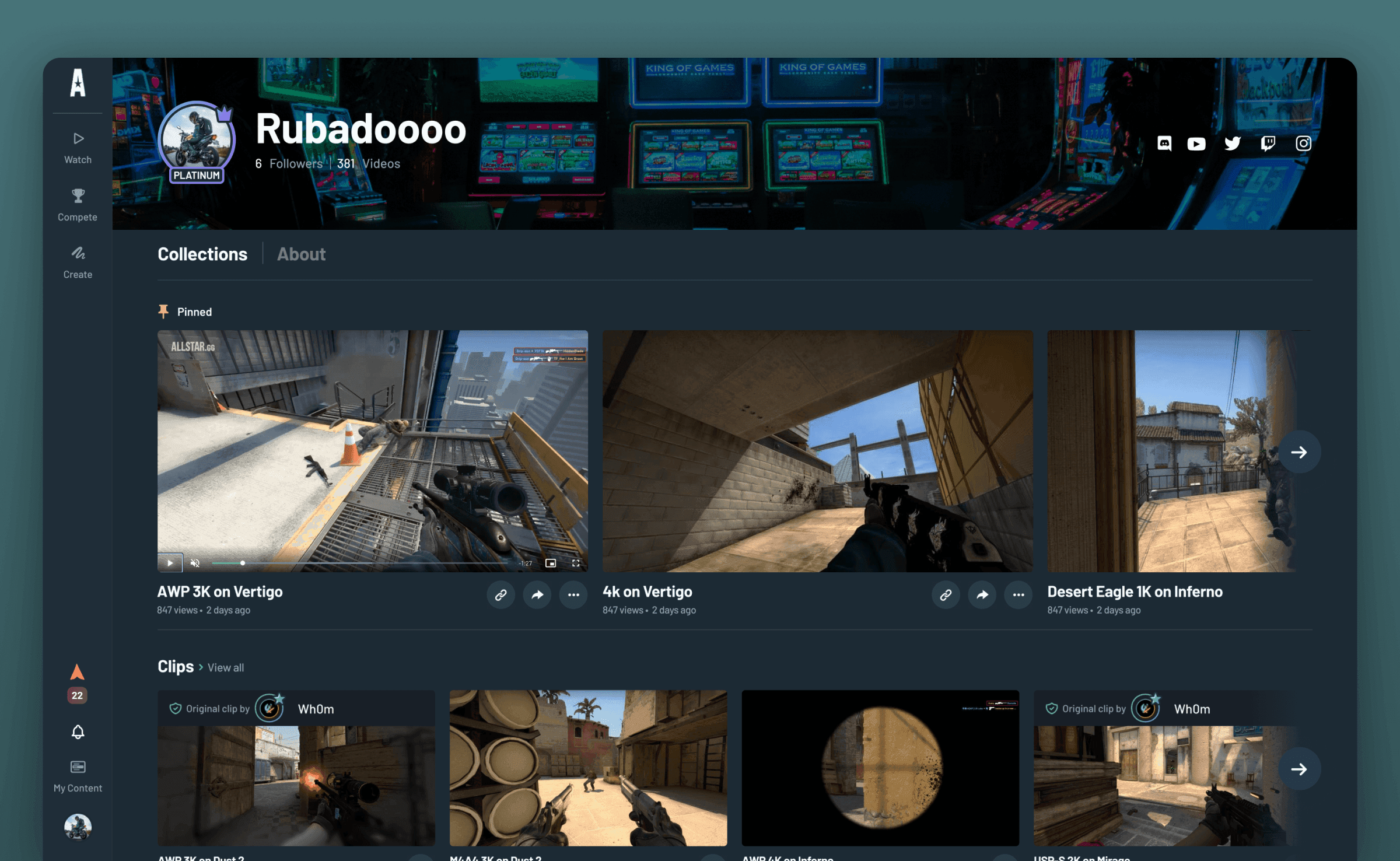Open My Content in sidebar

click(78, 776)
